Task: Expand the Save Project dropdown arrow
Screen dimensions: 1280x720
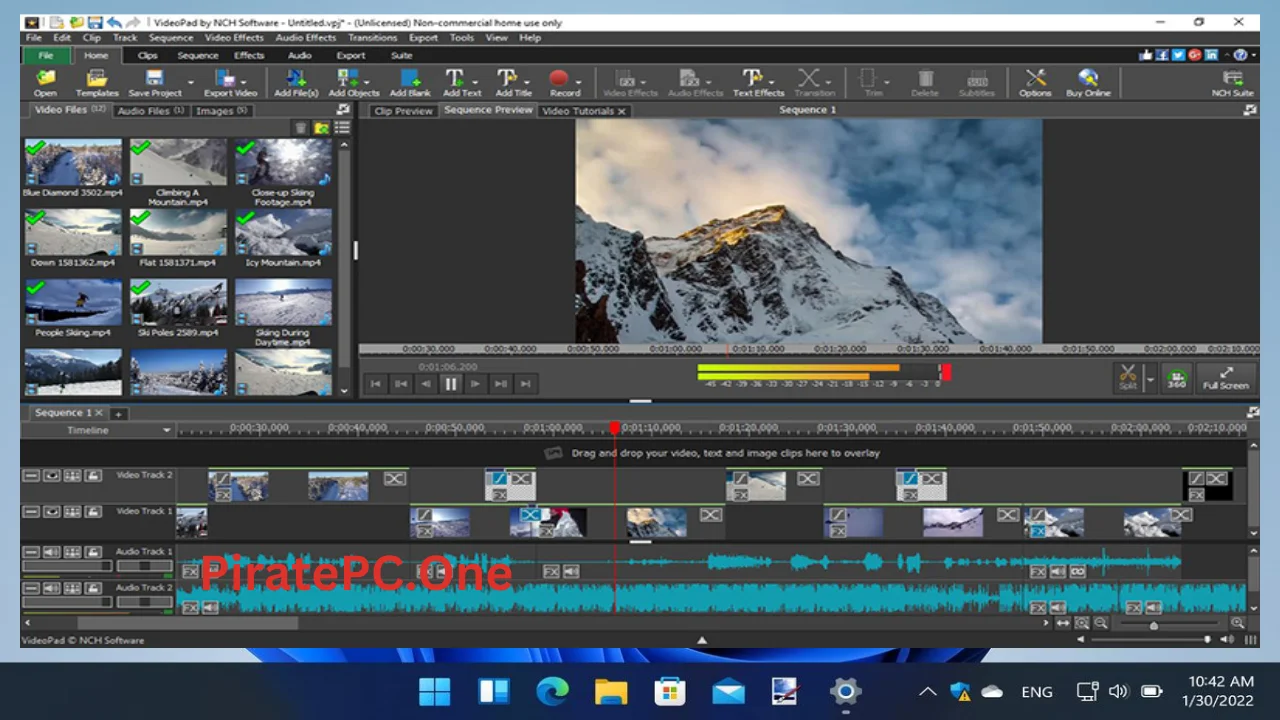Action: (x=190, y=83)
